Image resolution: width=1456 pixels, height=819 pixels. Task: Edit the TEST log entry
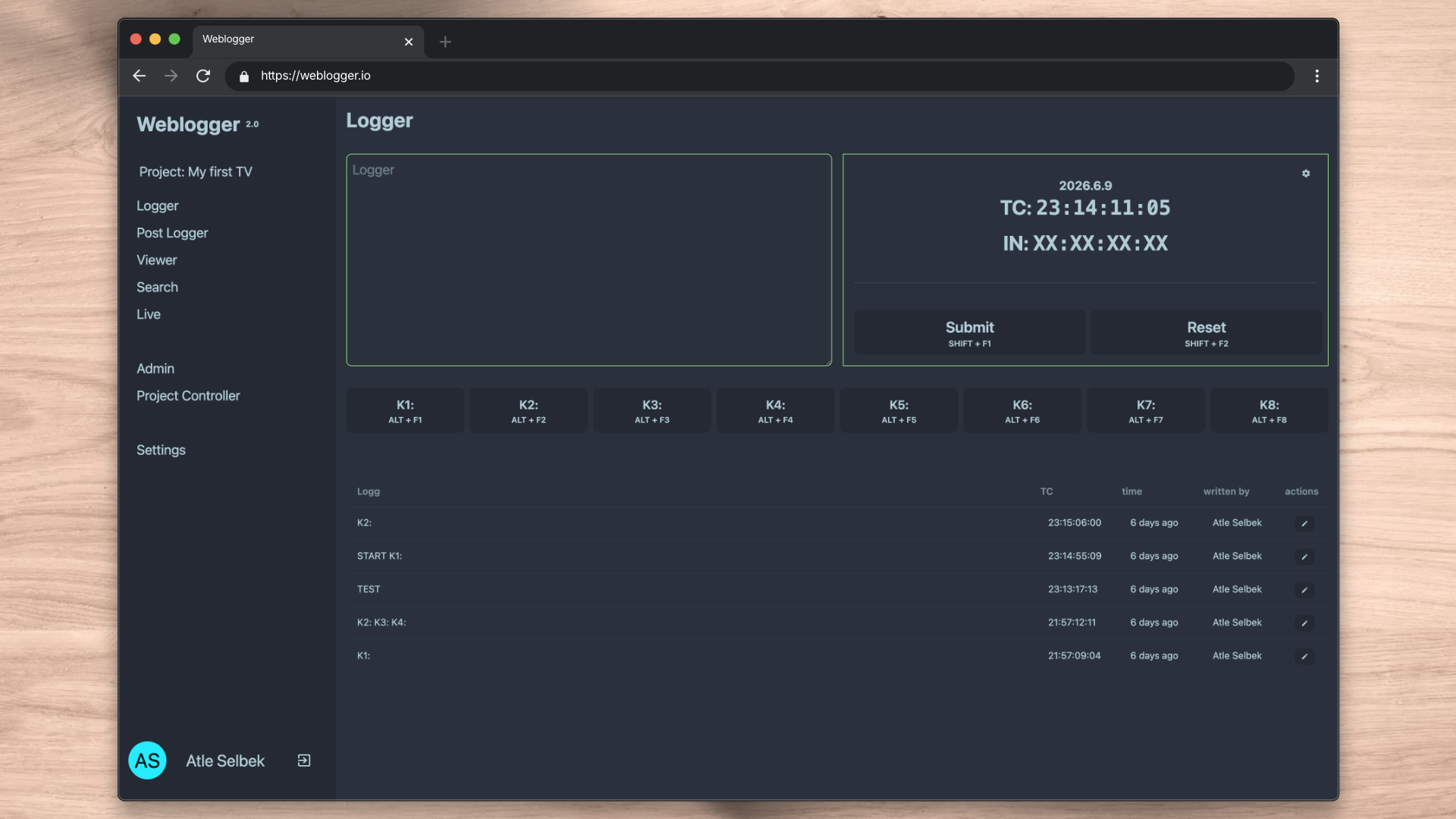click(1304, 590)
